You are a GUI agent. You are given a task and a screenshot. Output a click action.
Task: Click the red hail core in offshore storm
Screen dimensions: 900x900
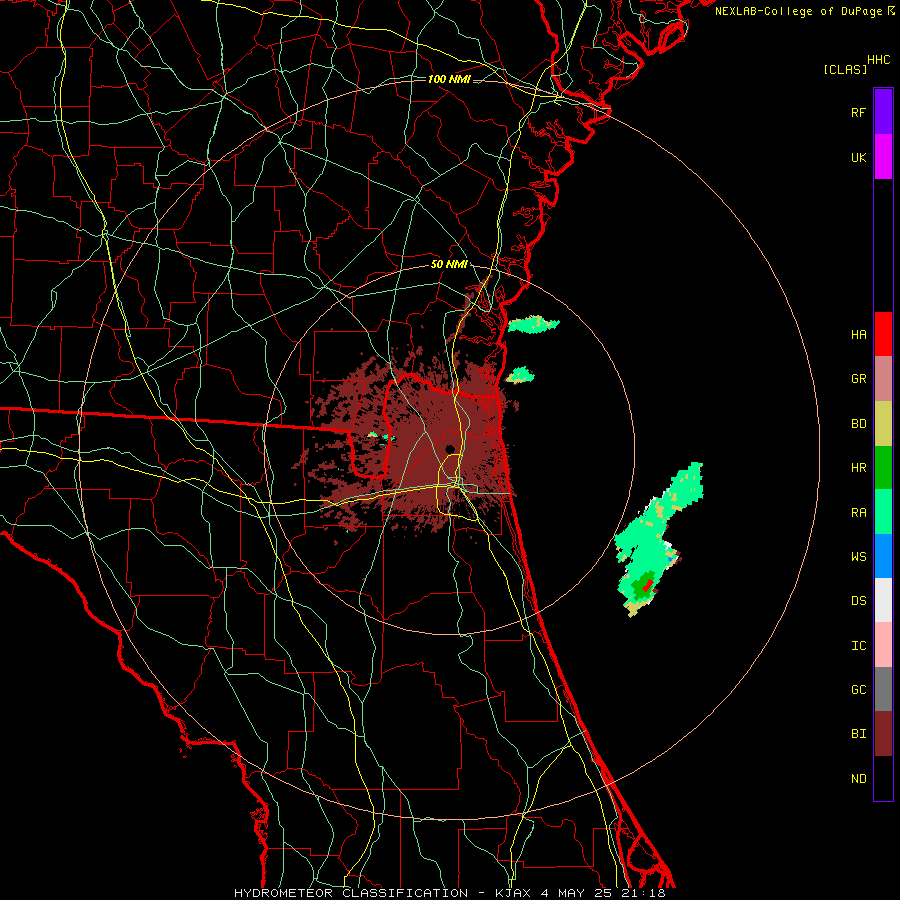(647, 585)
